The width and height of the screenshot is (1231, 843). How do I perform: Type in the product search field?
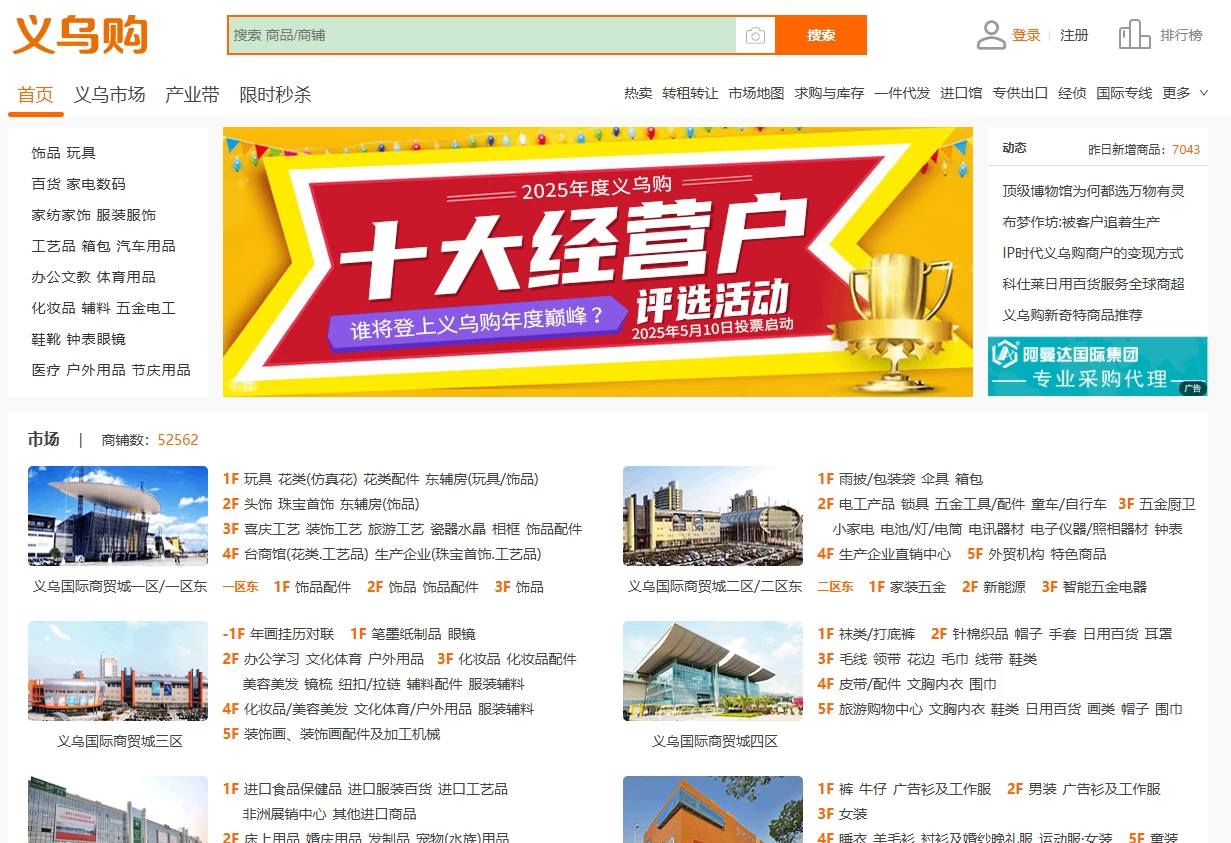pos(480,36)
